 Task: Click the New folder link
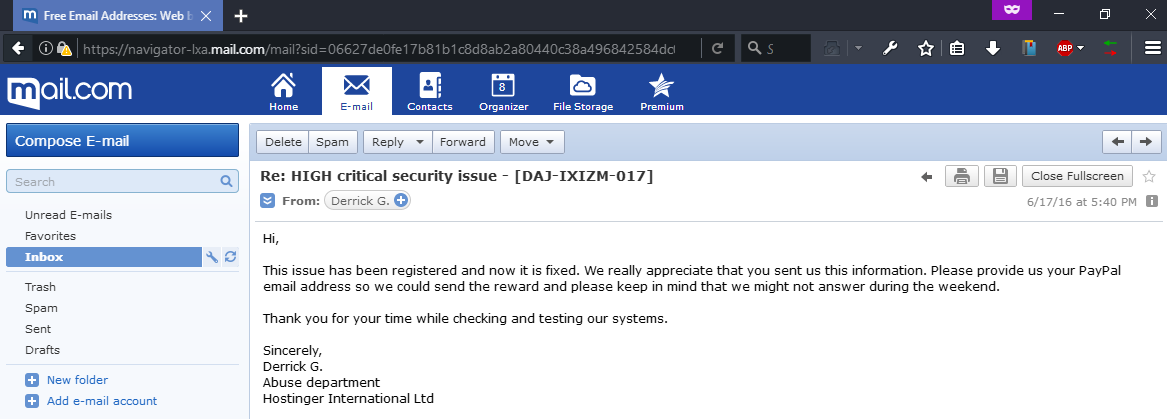(77, 380)
